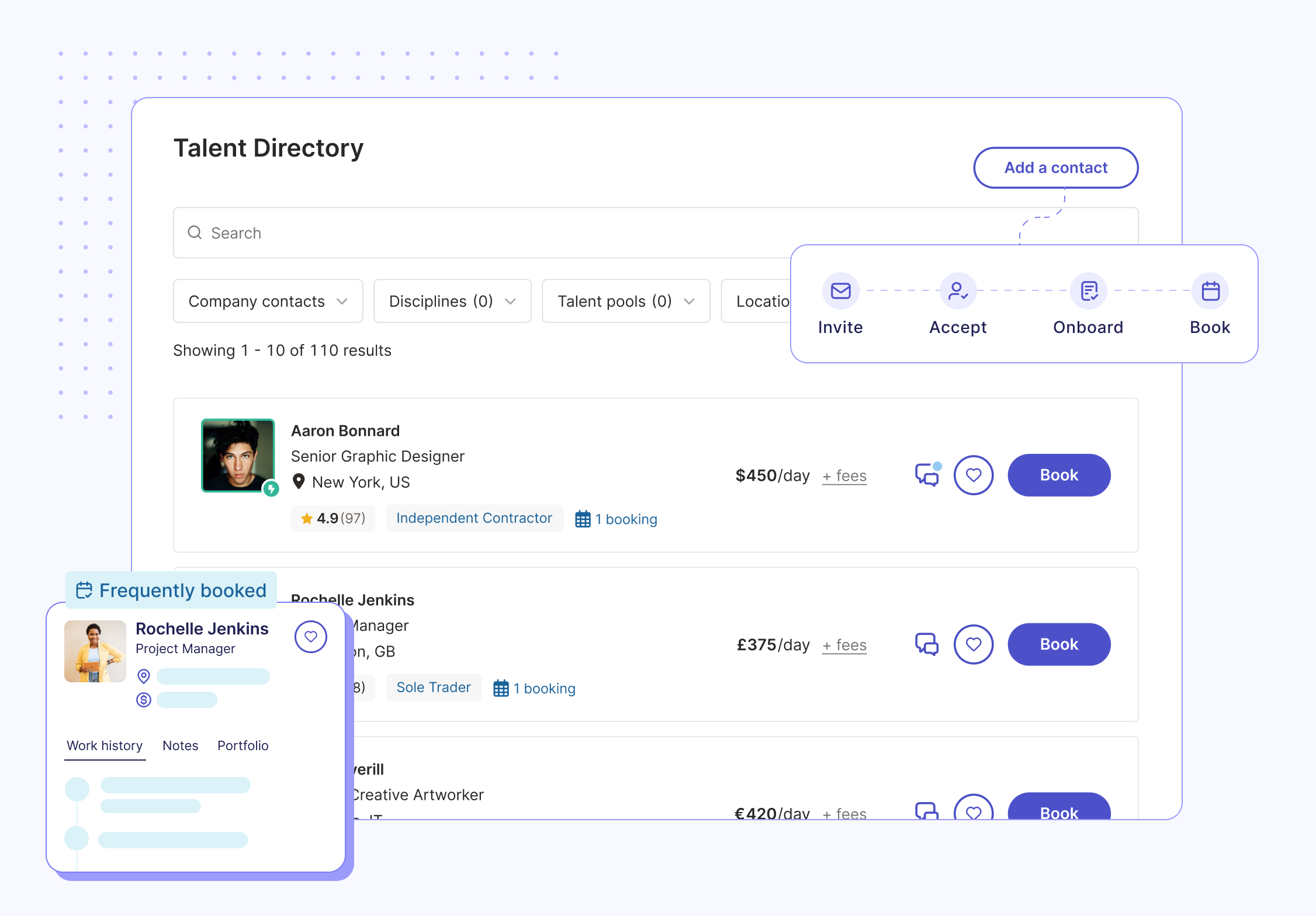Click the search magnifier icon

coord(195,233)
